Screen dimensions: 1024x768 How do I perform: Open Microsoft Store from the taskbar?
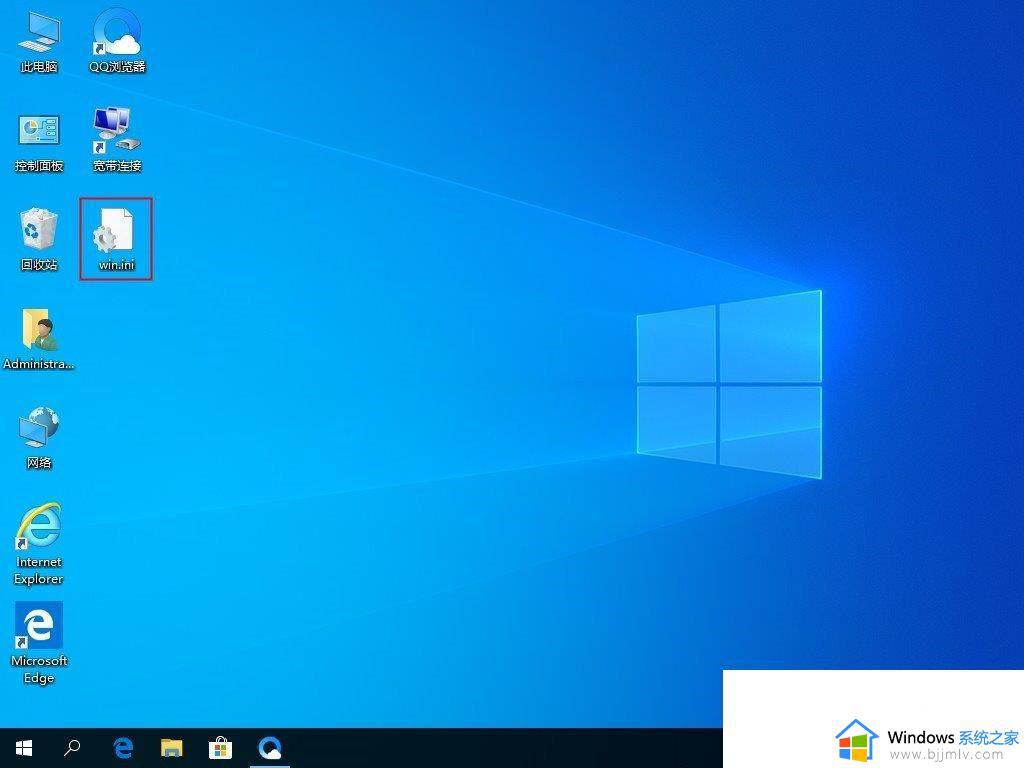(x=221, y=748)
